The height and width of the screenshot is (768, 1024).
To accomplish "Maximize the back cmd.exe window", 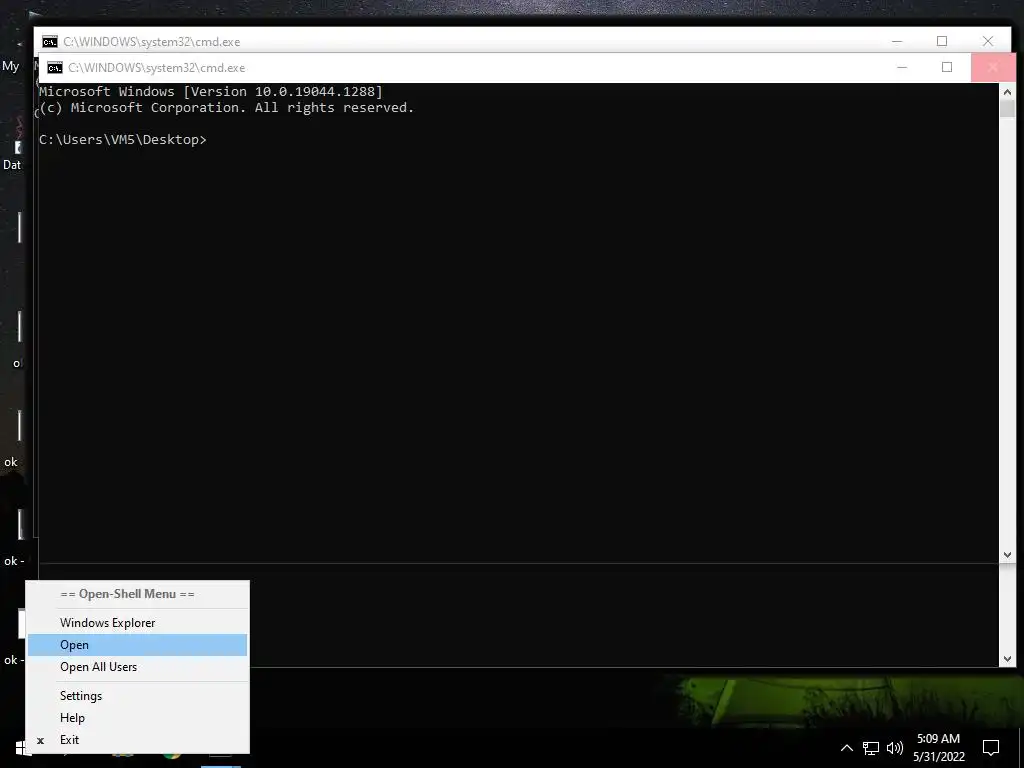I will [942, 41].
